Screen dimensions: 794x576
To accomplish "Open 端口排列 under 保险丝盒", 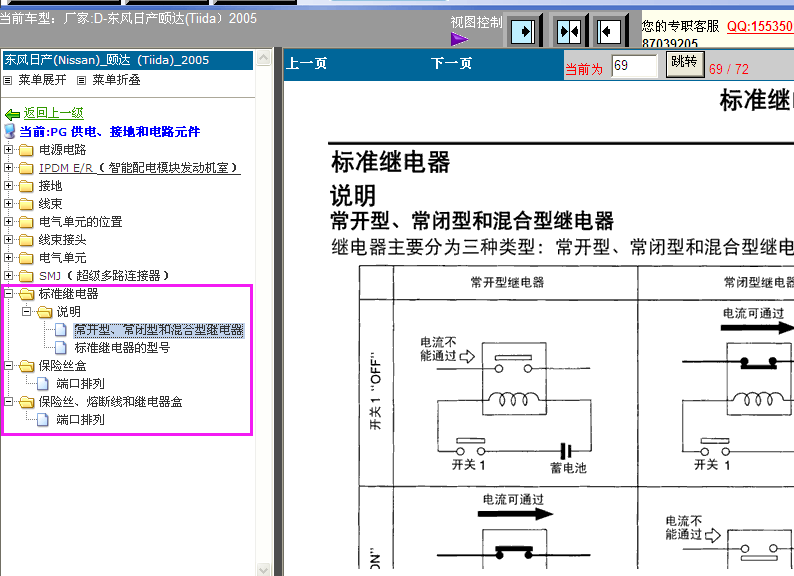I will pos(81,384).
